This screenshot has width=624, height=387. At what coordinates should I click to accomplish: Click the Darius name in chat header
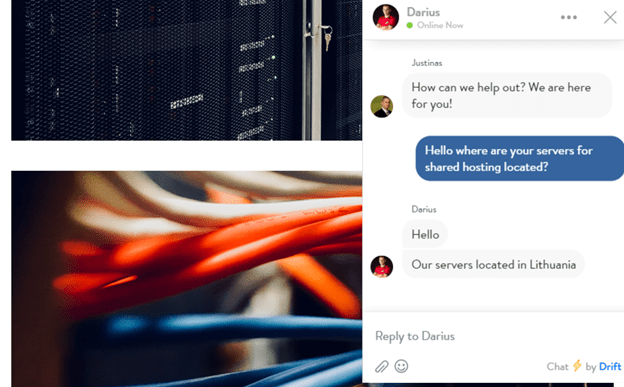pos(423,12)
